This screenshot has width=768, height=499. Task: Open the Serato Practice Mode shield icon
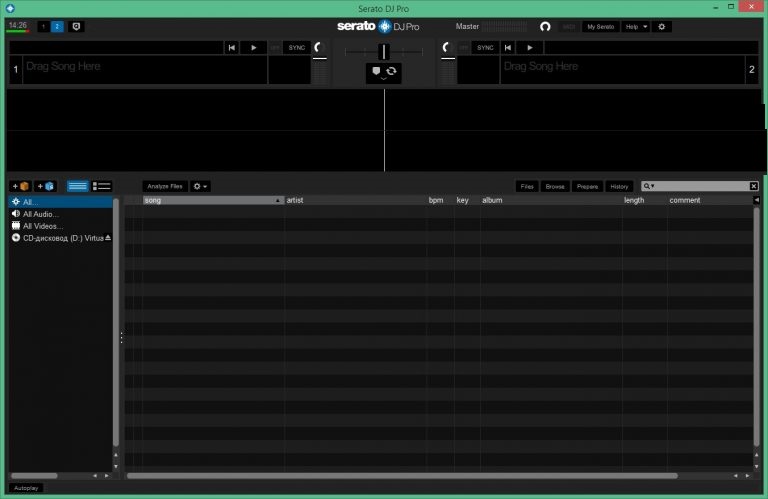[76, 26]
